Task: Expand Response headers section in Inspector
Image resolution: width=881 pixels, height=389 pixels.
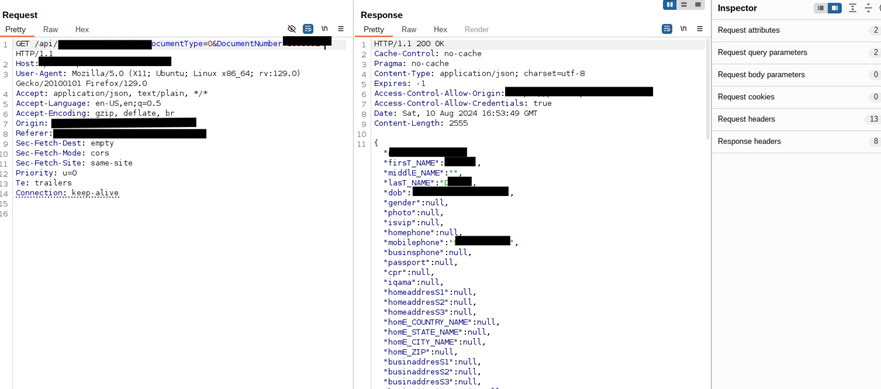Action: [796, 142]
